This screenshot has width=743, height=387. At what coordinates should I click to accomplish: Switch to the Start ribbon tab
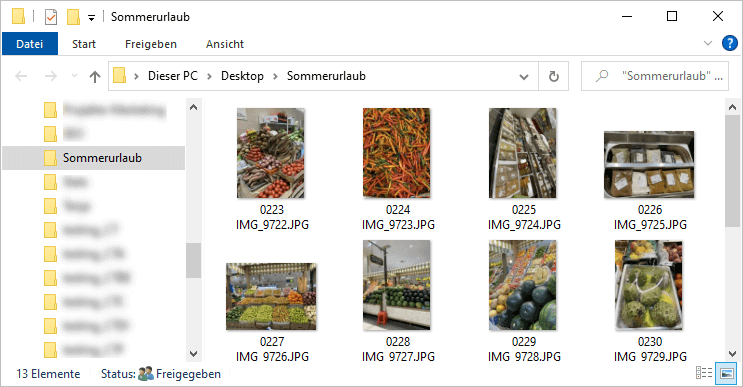click(x=84, y=44)
